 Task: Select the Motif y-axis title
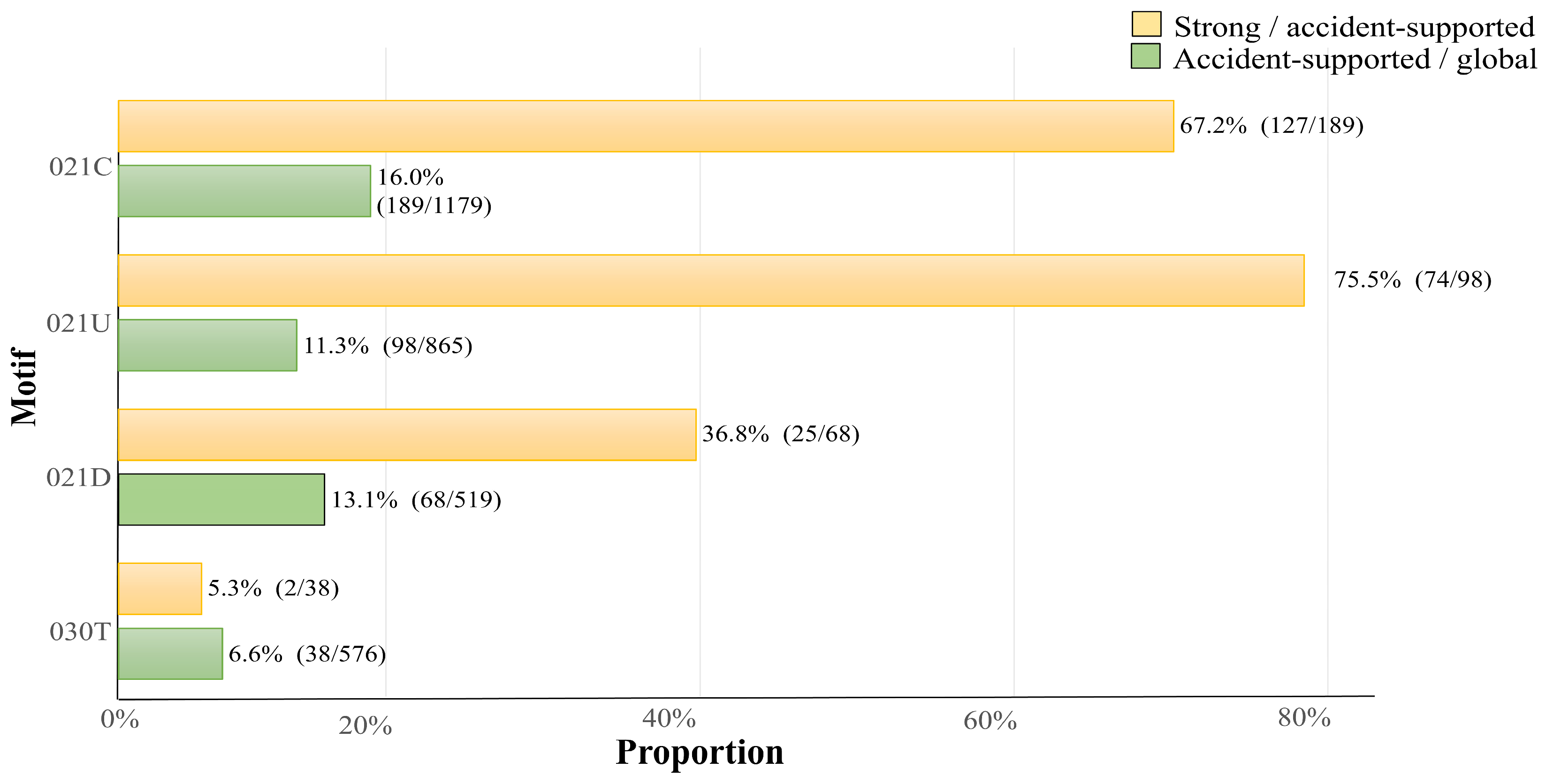24,387
